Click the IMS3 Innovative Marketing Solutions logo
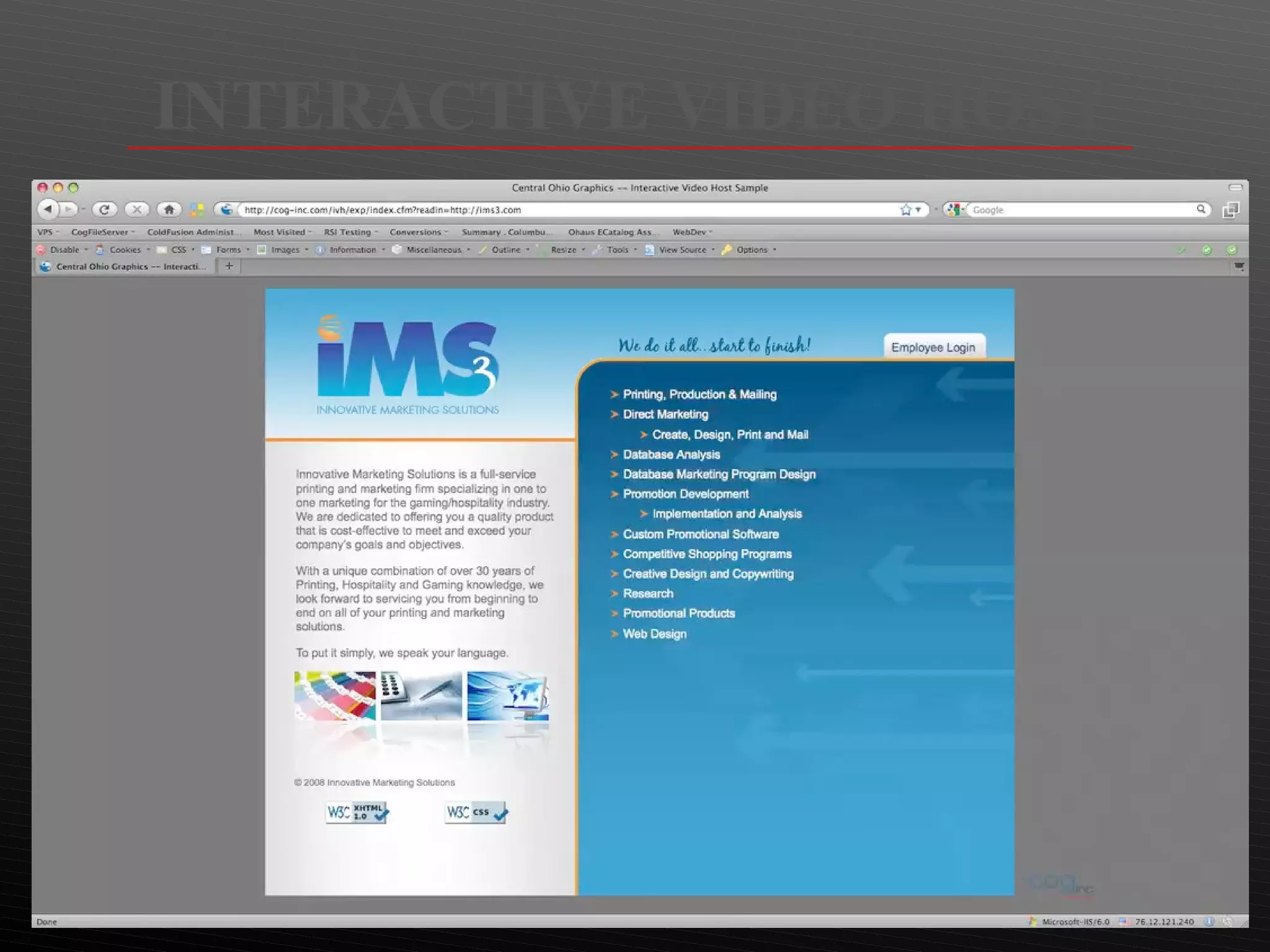The image size is (1270, 952). 407,364
